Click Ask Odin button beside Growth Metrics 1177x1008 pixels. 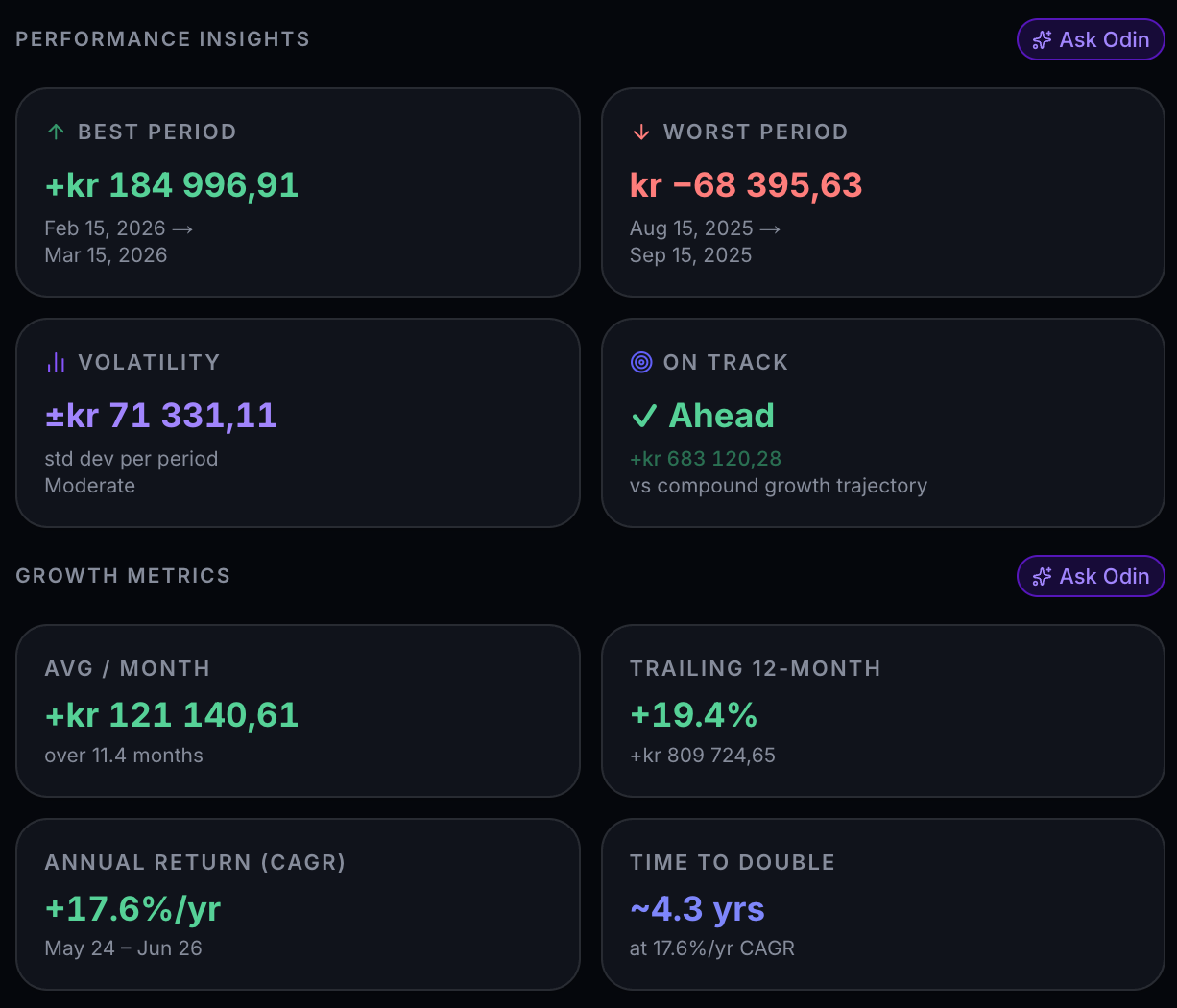click(x=1091, y=576)
